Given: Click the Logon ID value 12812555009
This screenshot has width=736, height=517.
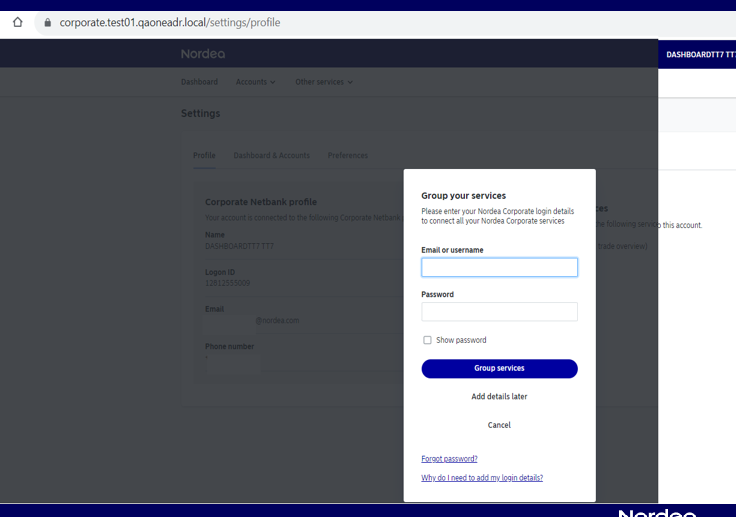Looking at the screenshot, I should coord(228,283).
